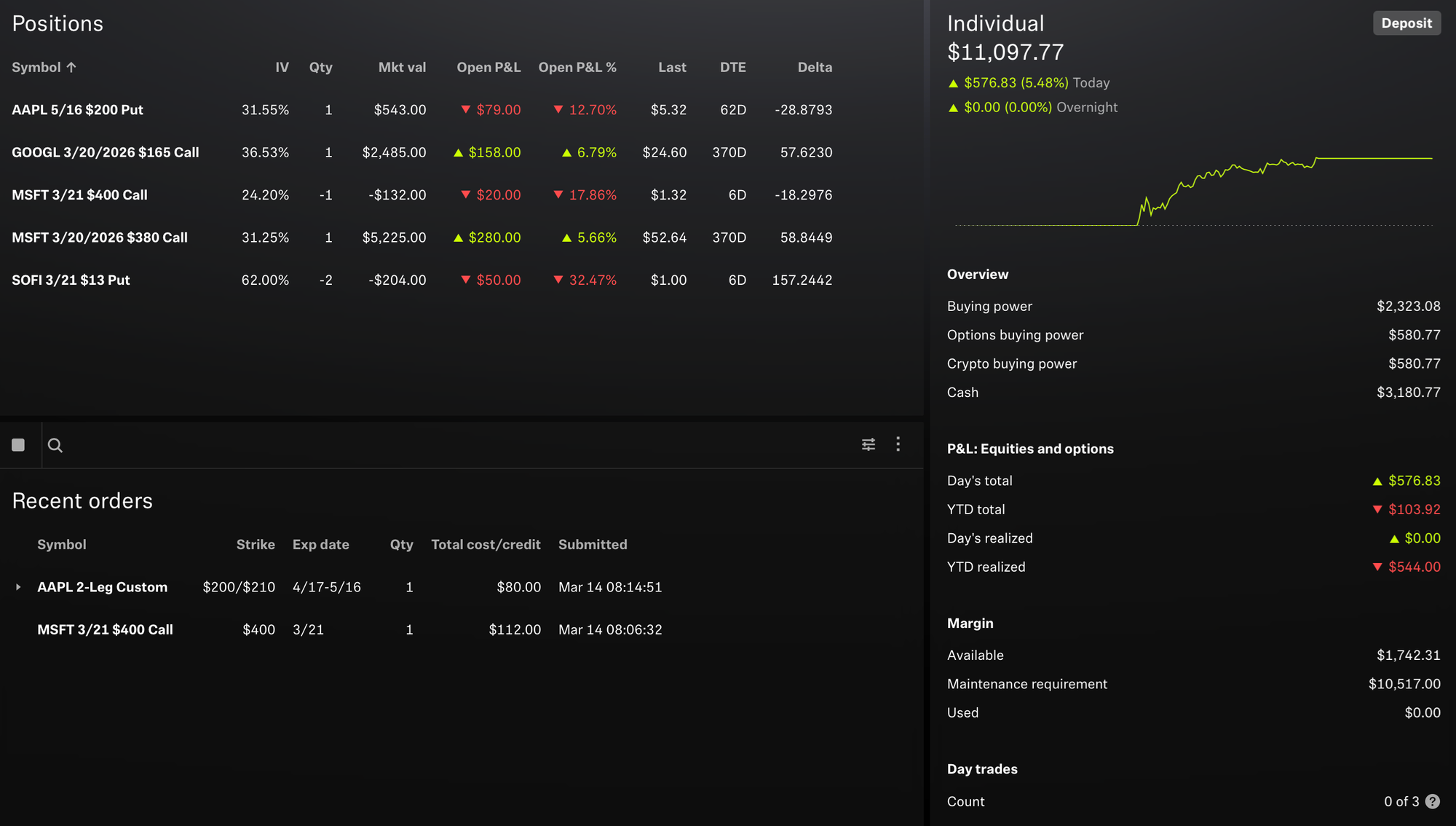Click Options buying power row
Viewport: 1456px width, 826px height.
click(x=1194, y=335)
